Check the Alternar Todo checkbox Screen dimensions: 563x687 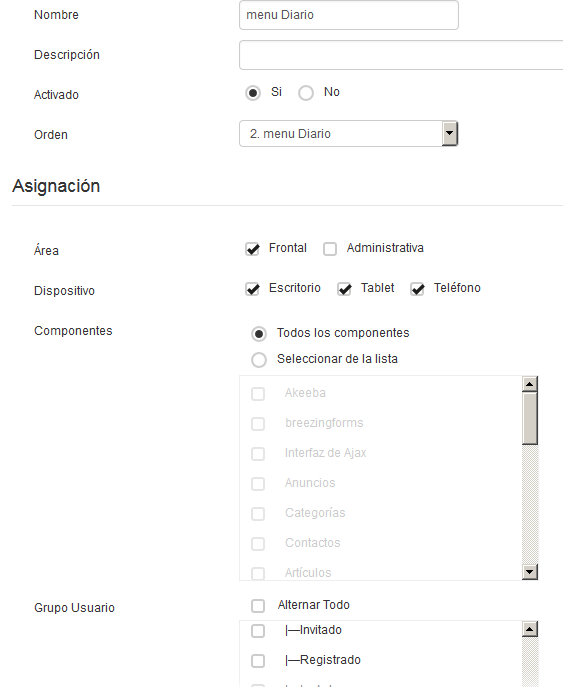click(258, 606)
